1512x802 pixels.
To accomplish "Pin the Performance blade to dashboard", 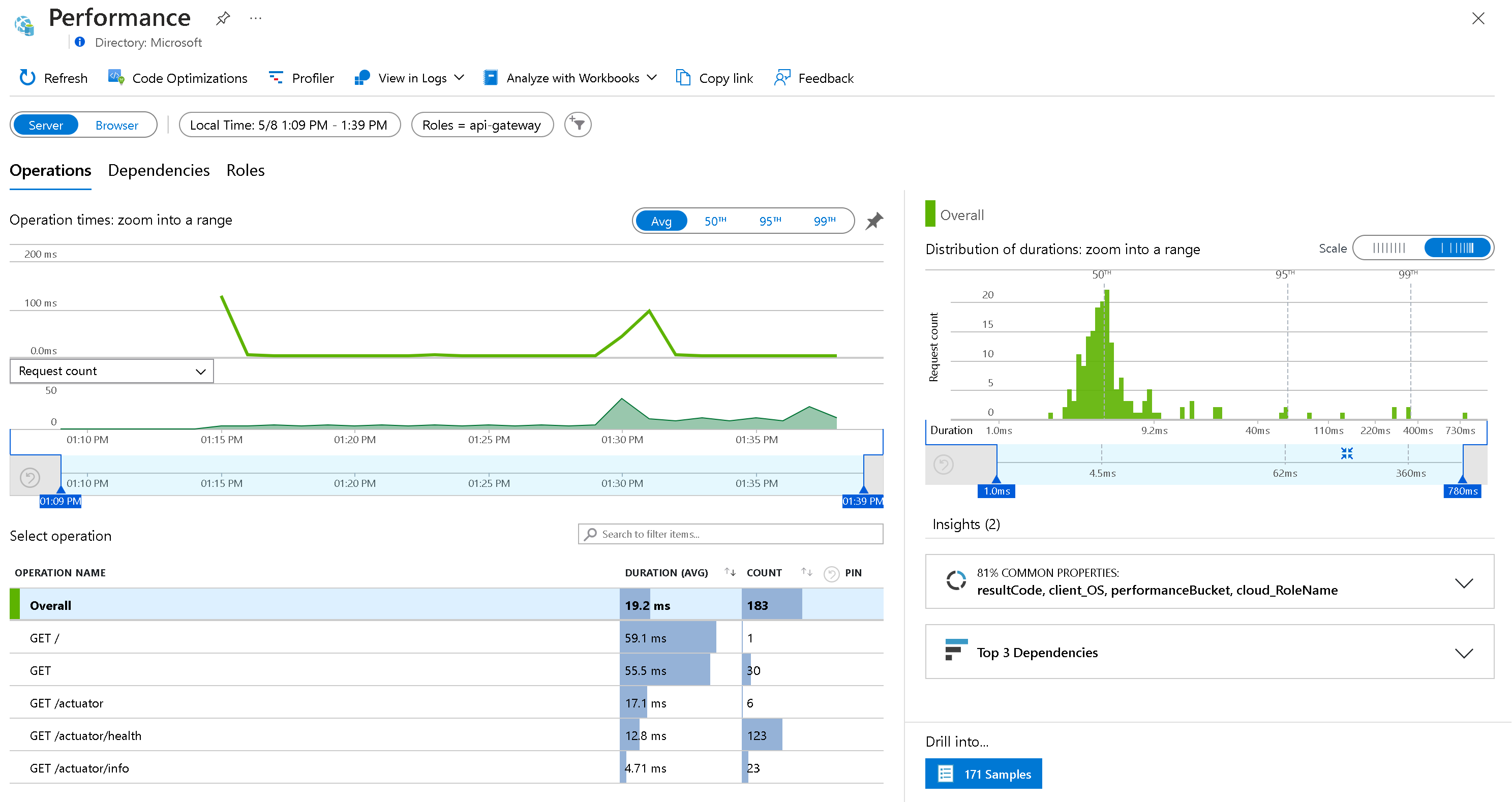I will (223, 18).
